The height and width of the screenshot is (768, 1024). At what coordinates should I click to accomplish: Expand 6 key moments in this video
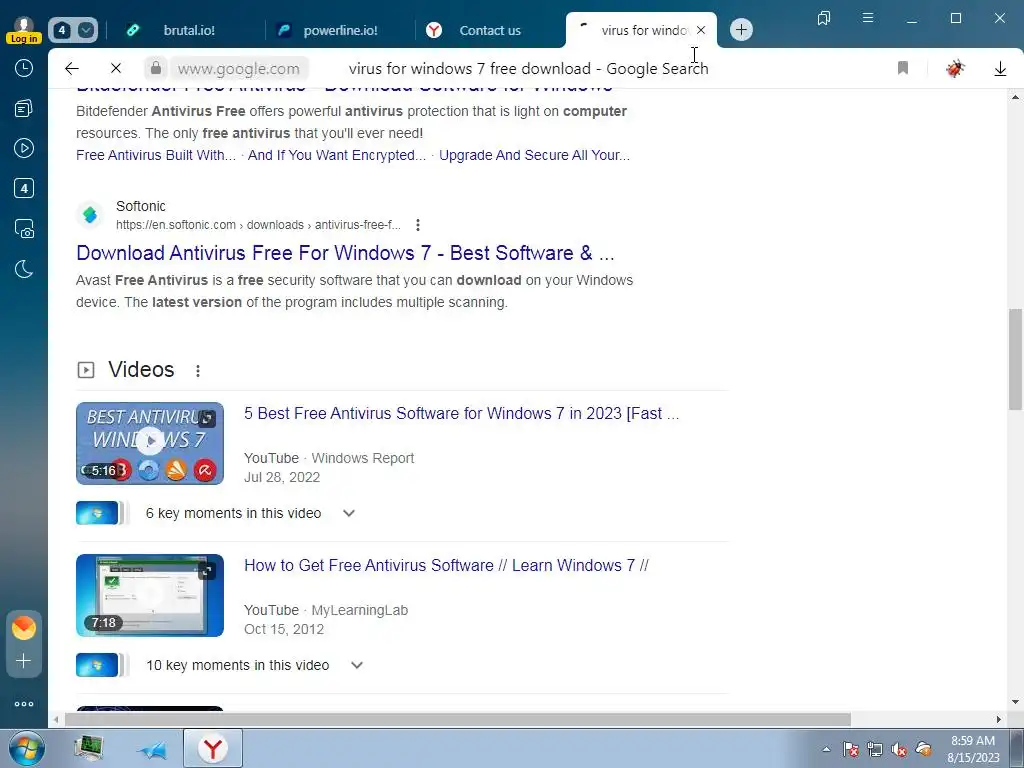tap(349, 513)
